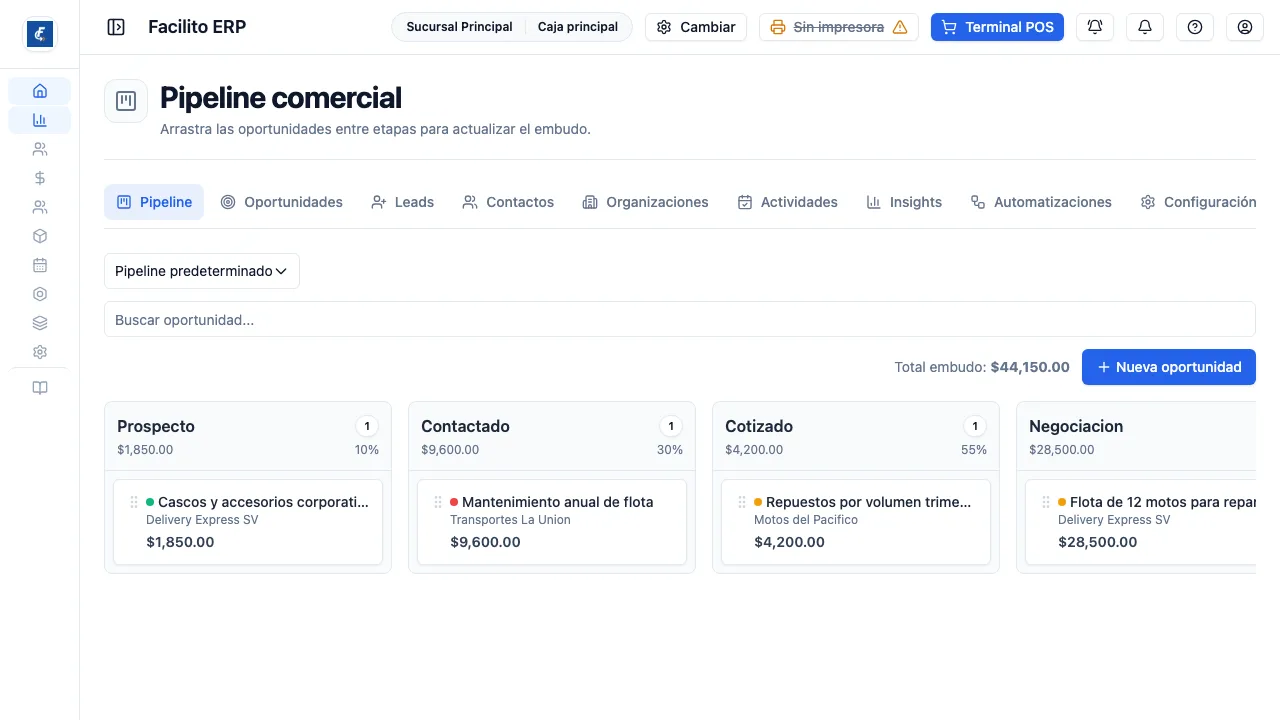Click the 30% probability in Contactado

(670, 450)
